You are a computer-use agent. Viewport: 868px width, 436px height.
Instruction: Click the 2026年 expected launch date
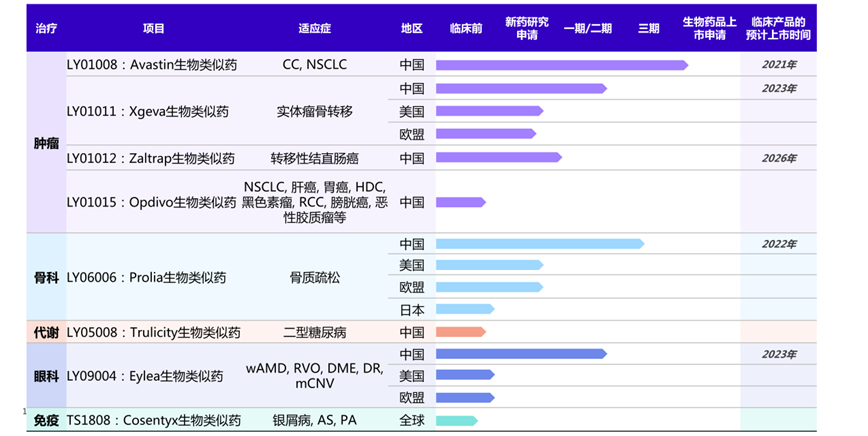[x=779, y=158]
